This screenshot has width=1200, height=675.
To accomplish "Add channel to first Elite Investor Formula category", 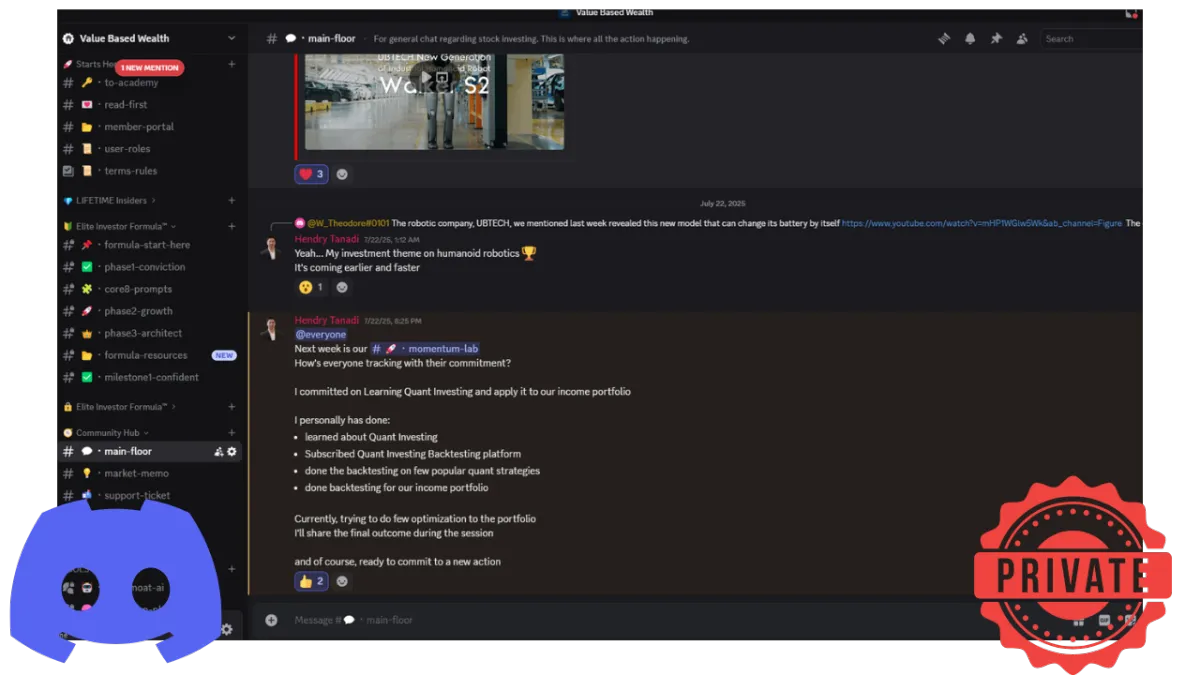I will [232, 227].
